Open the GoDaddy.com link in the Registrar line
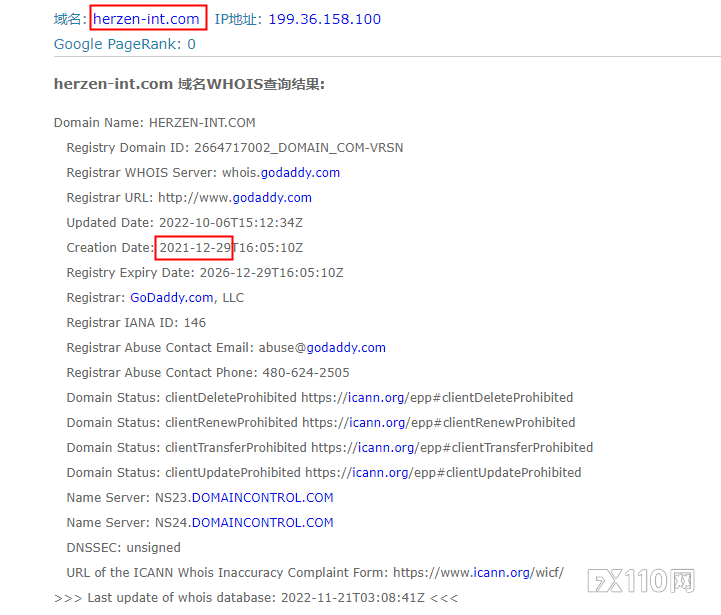 (172, 298)
